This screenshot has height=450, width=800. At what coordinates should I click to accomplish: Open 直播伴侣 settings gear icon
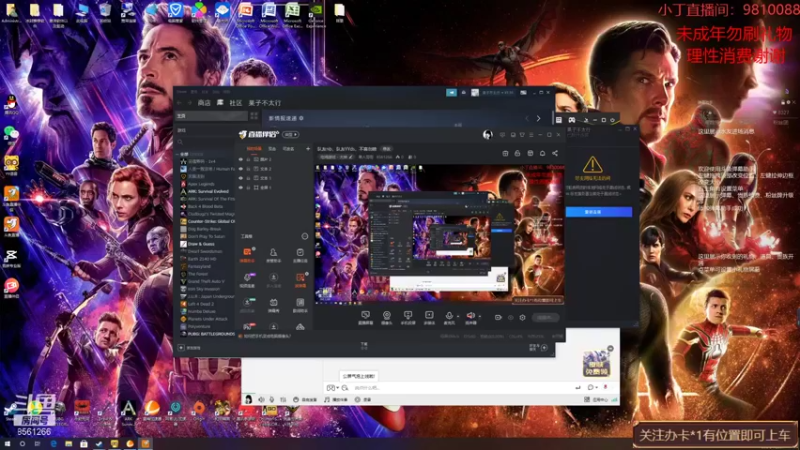click(522, 317)
